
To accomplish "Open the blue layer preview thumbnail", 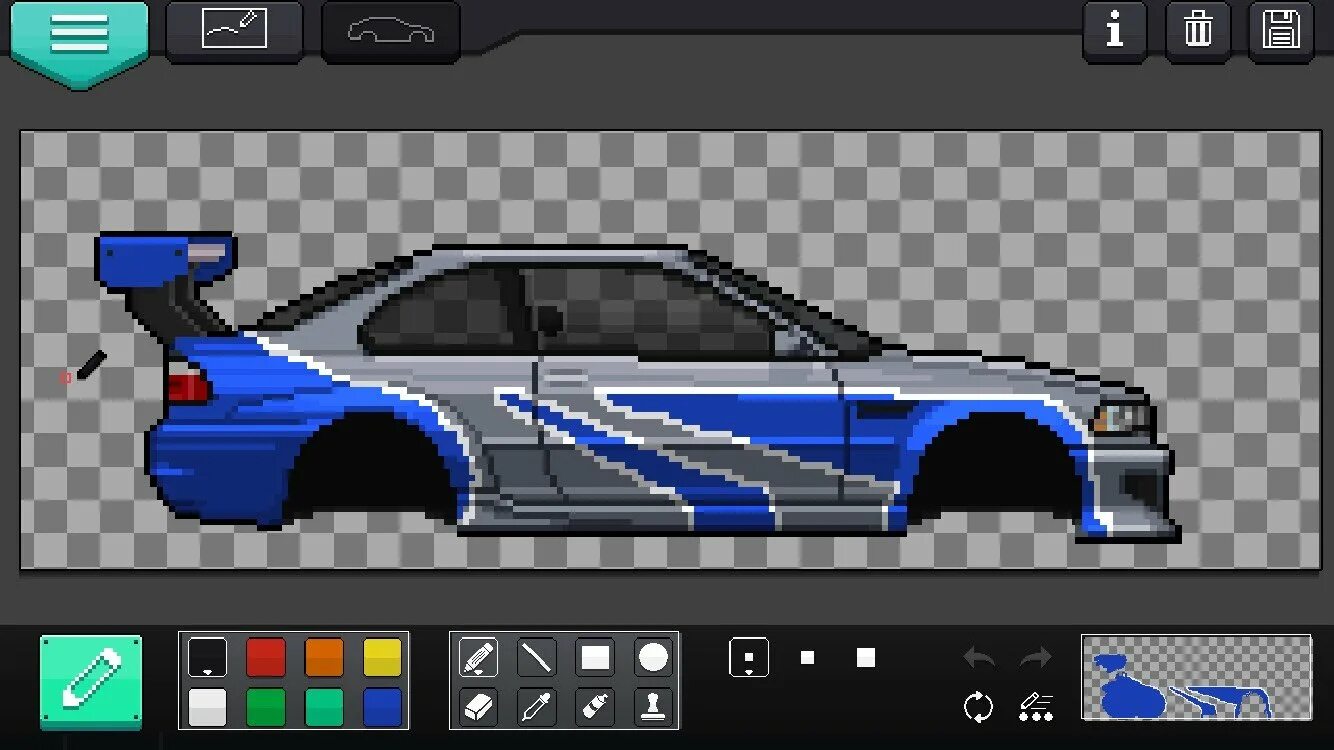I will pos(1196,678).
